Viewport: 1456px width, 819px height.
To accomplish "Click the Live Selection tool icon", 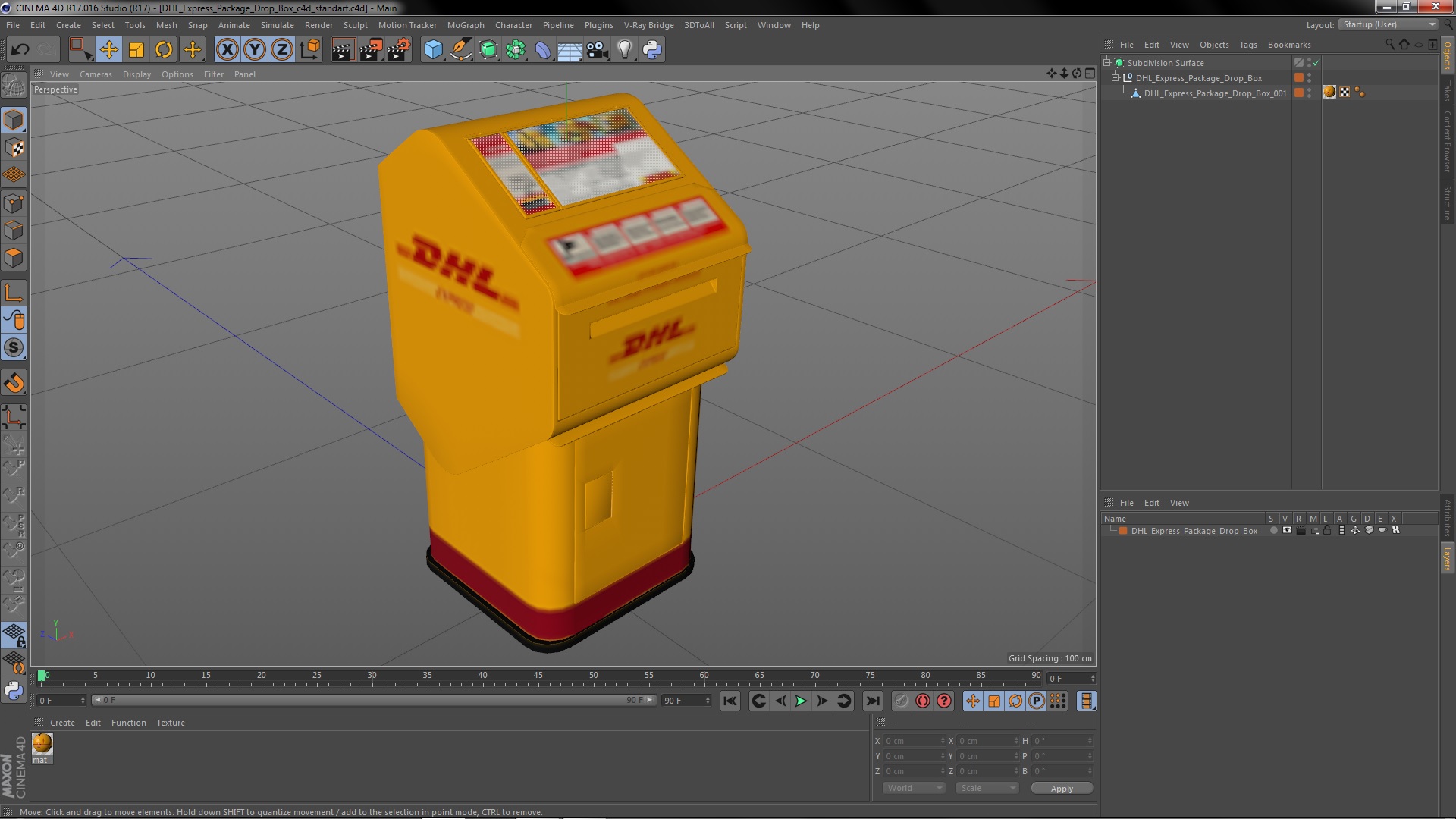I will click(80, 50).
